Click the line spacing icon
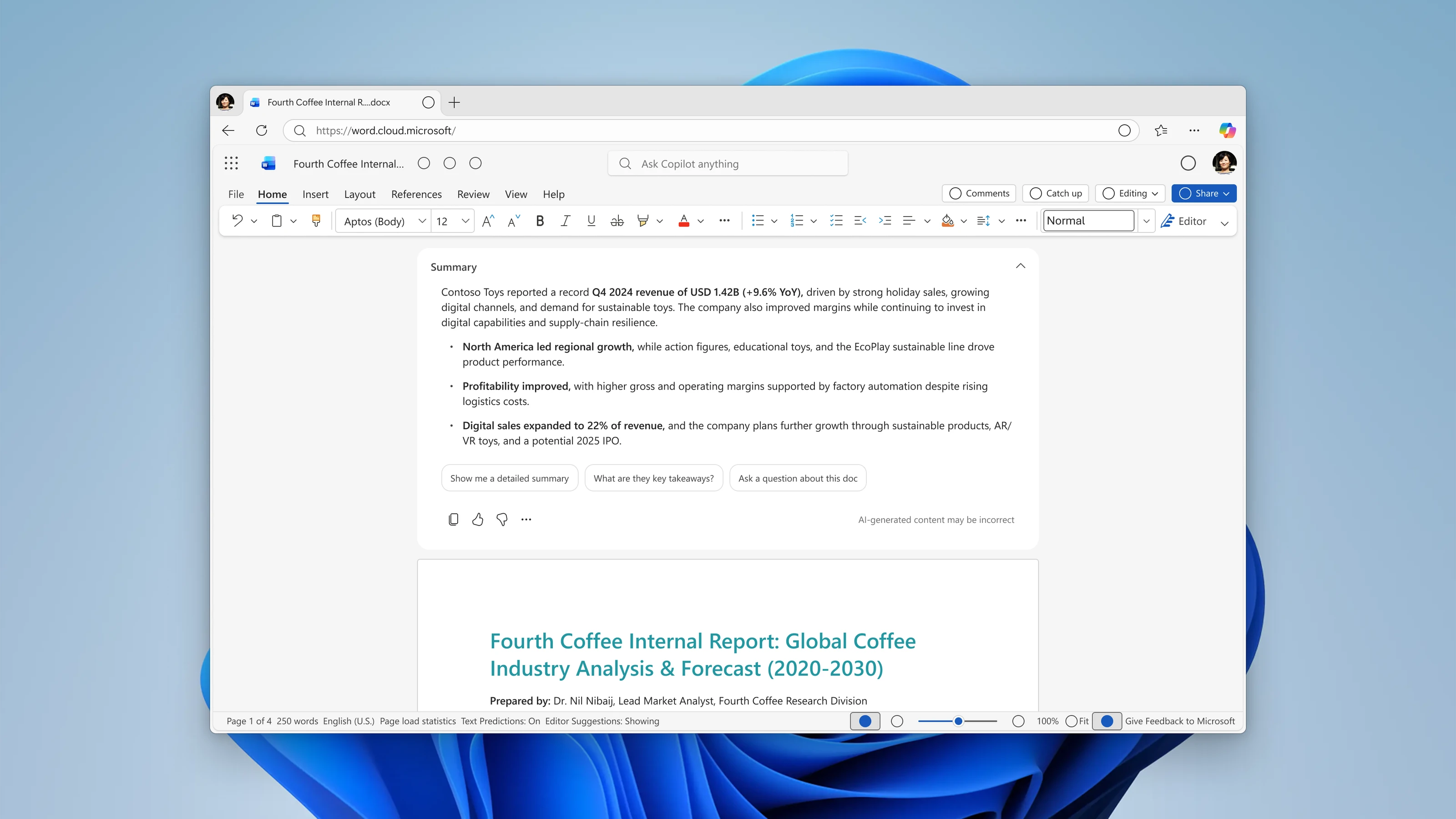The height and width of the screenshot is (819, 1456). pos(983,221)
